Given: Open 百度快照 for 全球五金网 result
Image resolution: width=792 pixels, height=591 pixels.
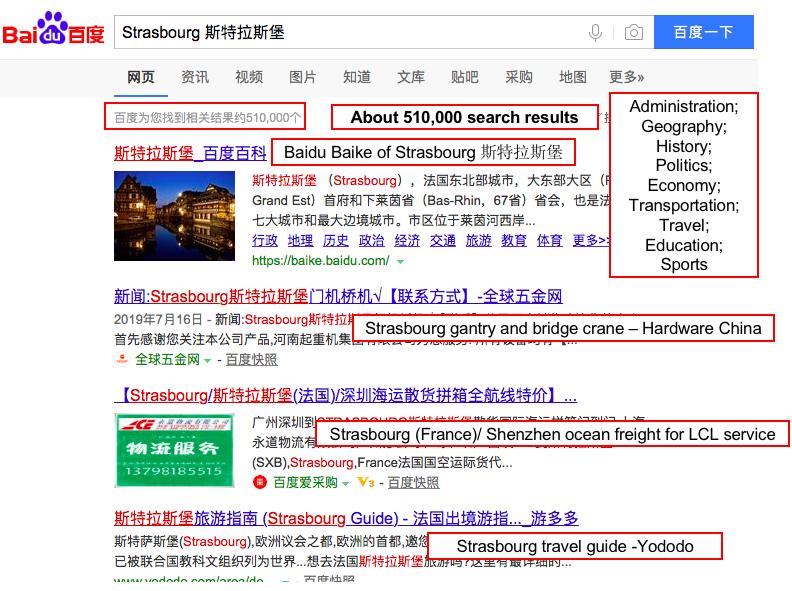Looking at the screenshot, I should click(x=252, y=360).
